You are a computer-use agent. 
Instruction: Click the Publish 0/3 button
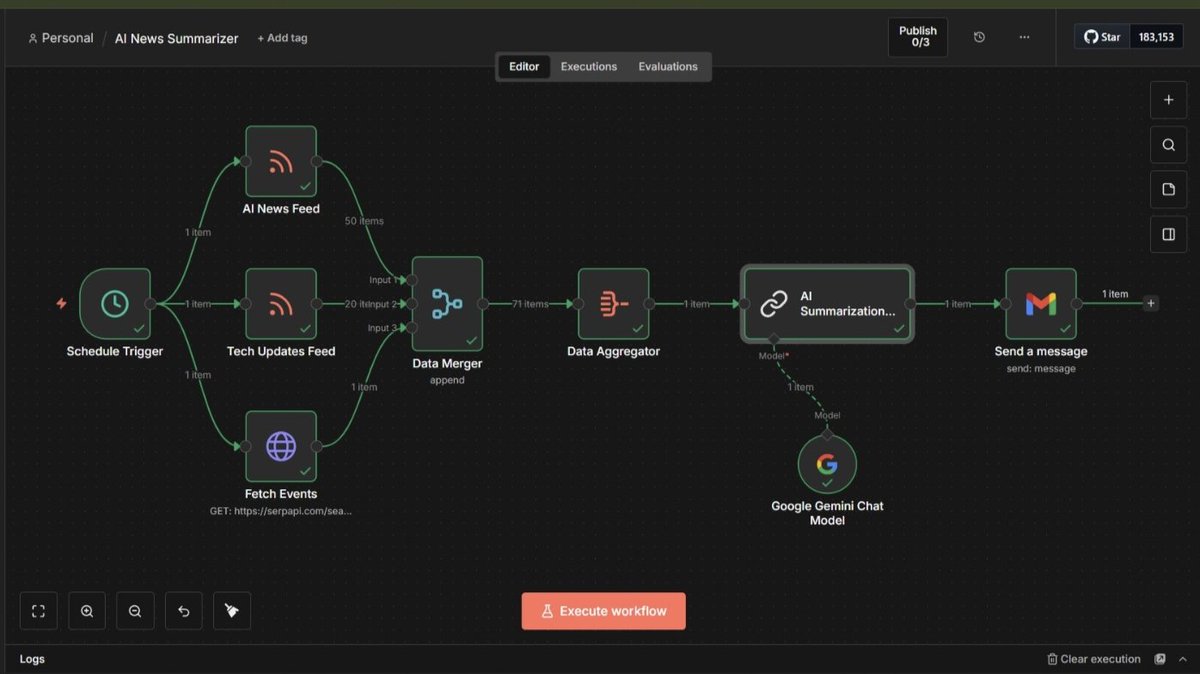(918, 37)
